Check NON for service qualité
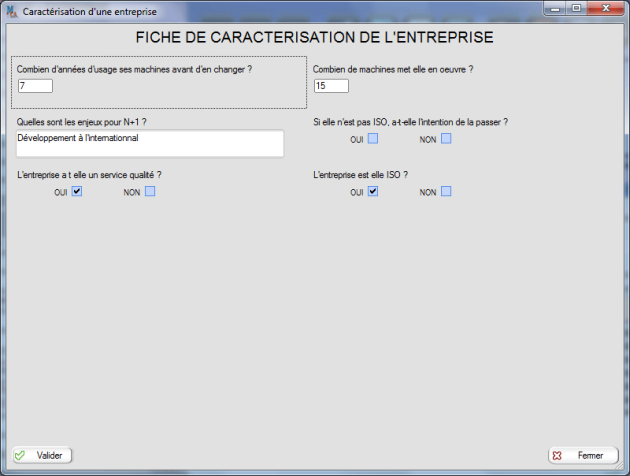 coord(150,191)
